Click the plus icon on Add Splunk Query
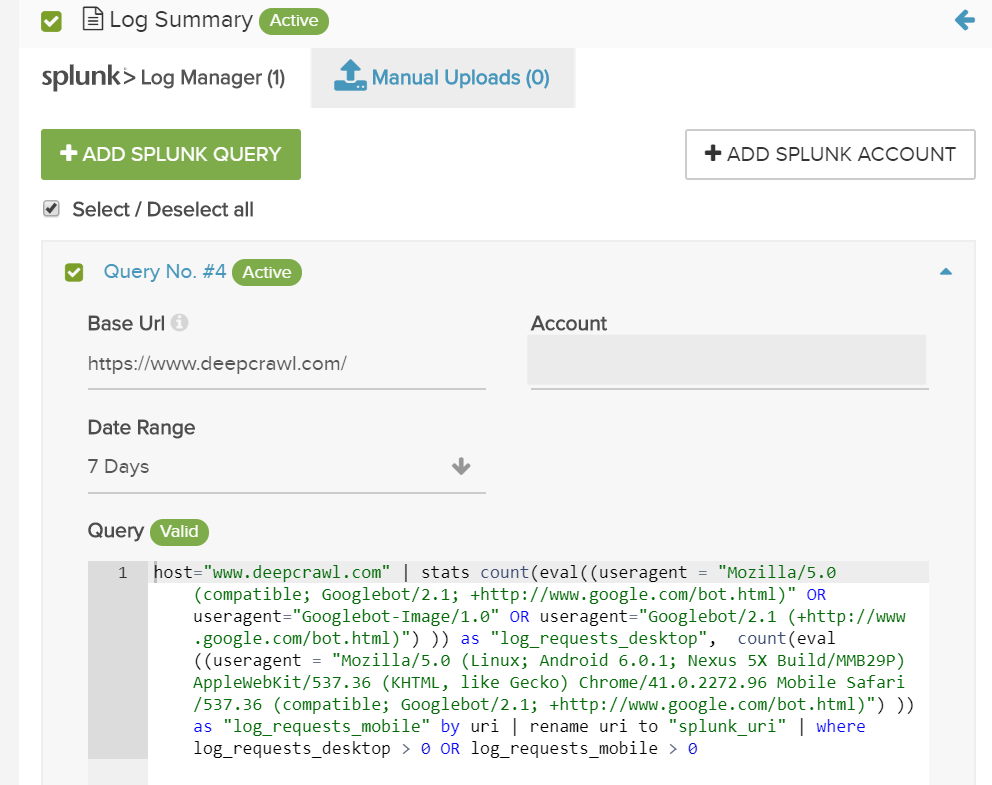This screenshot has height=785, width=992. click(68, 154)
